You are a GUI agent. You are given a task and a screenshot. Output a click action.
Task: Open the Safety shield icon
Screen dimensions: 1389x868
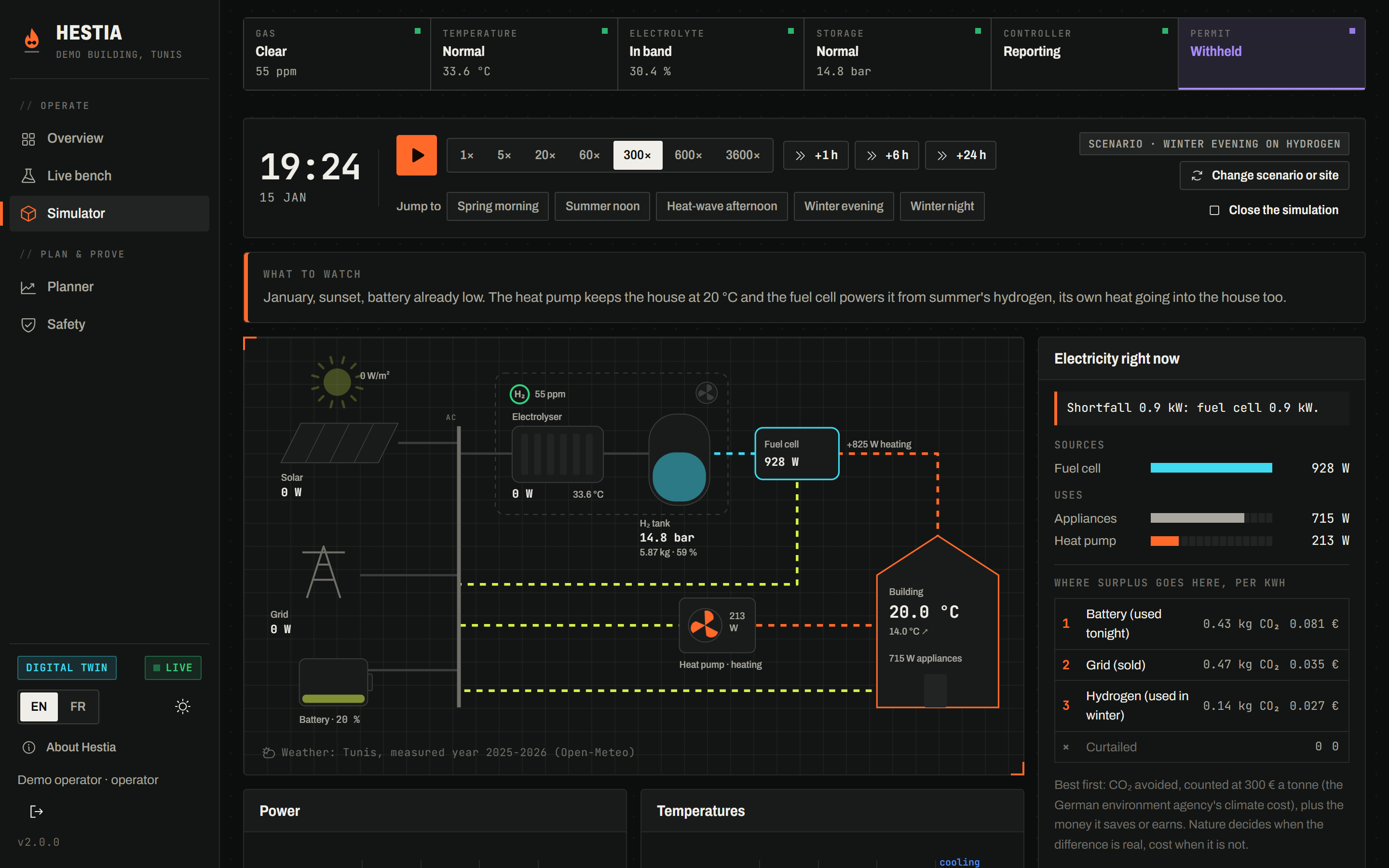28,325
